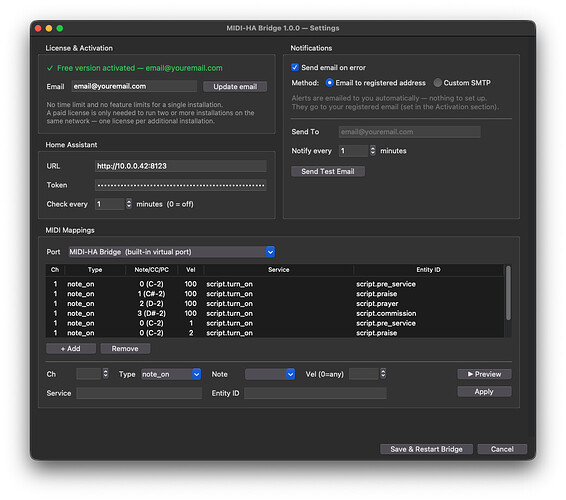This screenshot has width=566, height=500.
Task: Select Email to registered address radio
Action: pyautogui.click(x=329, y=83)
